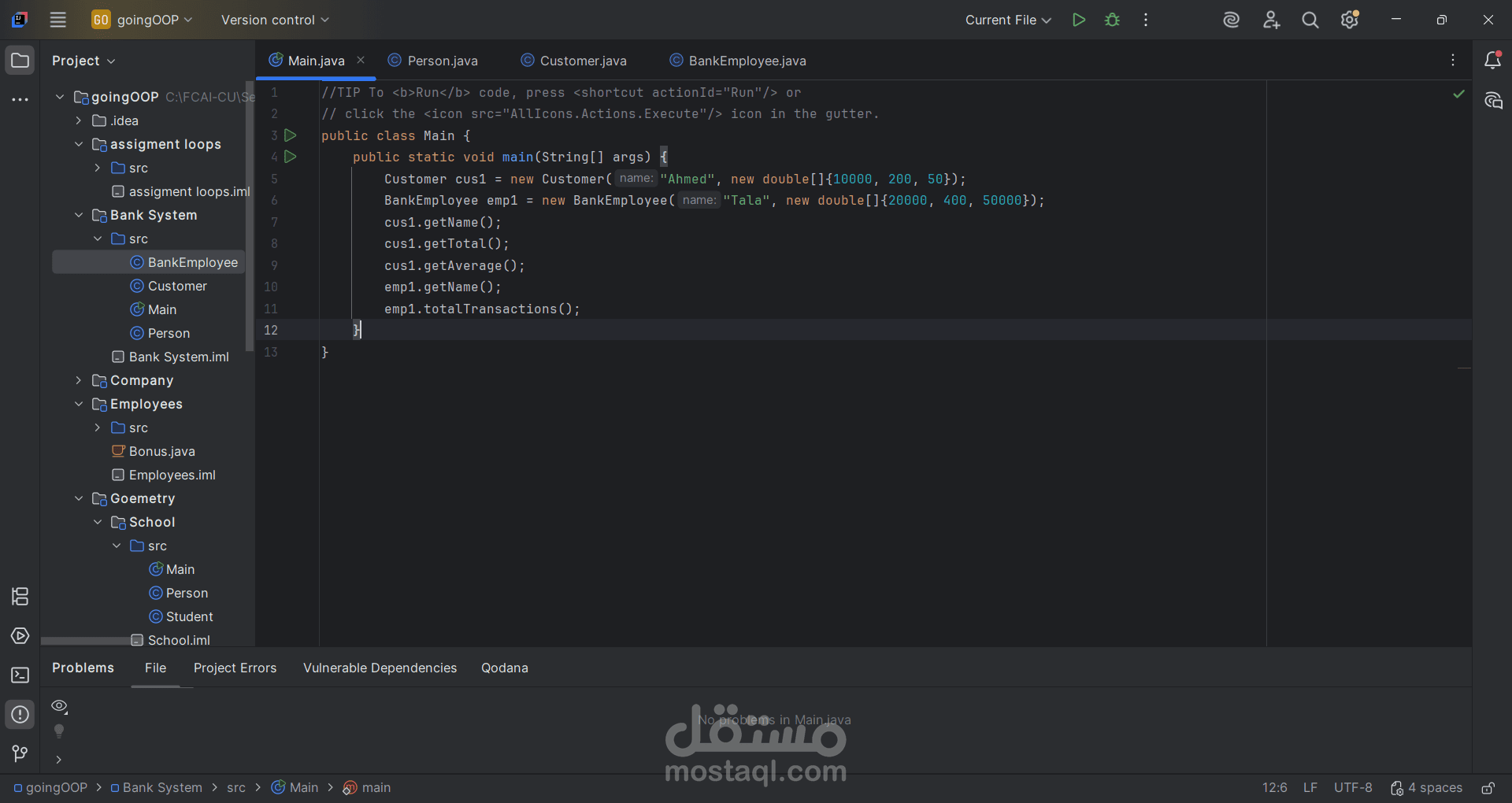The width and height of the screenshot is (1512, 803).
Task: Expand the chevron in Problems panel toolbar
Action: point(58,760)
